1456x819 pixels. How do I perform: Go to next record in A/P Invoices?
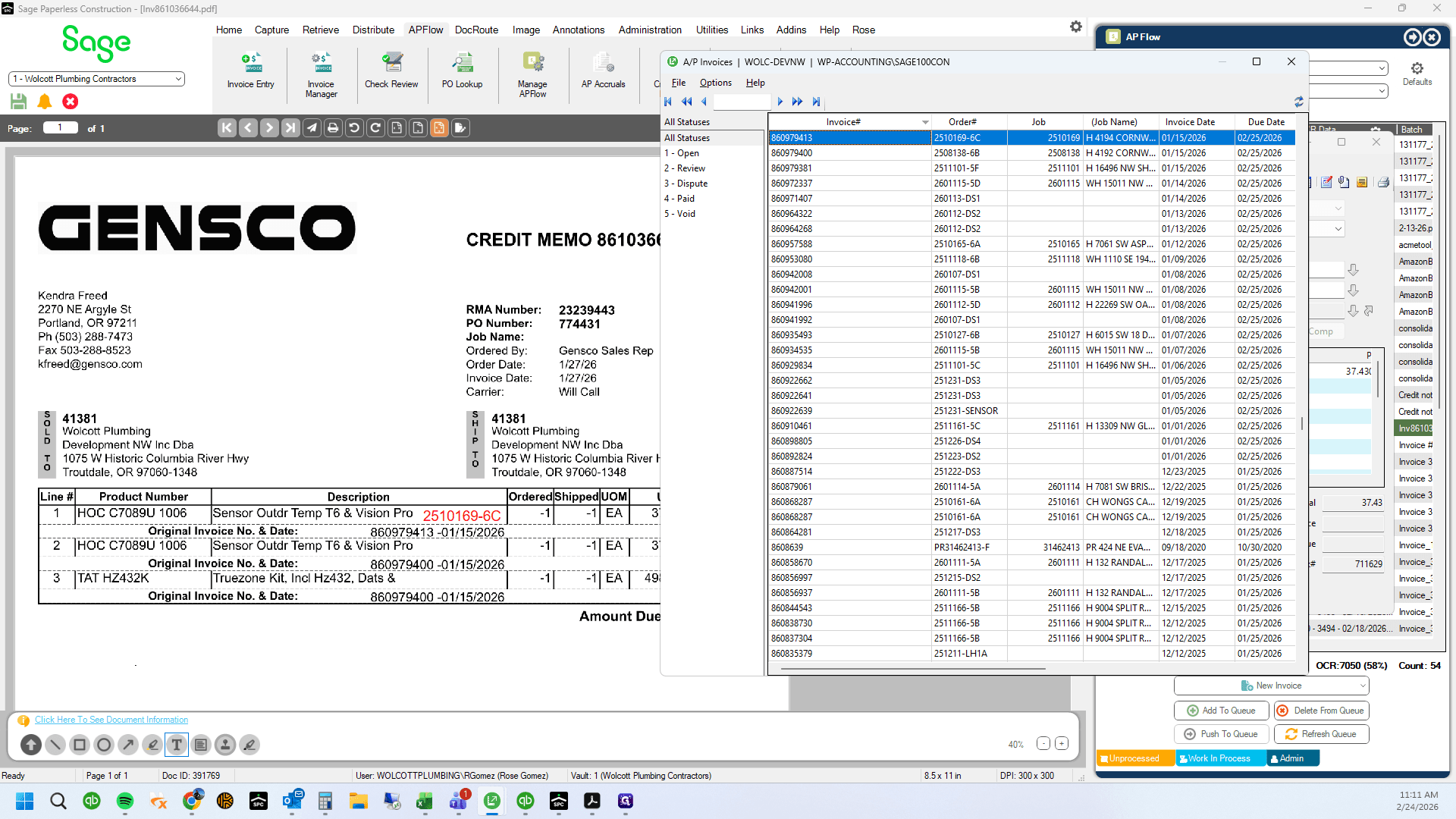(x=780, y=102)
